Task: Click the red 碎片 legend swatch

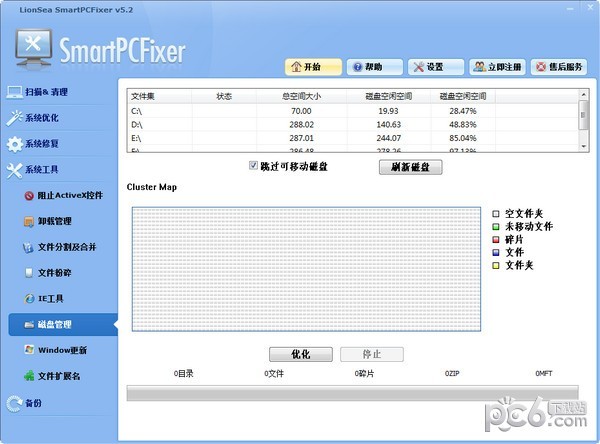Action: pos(496,240)
